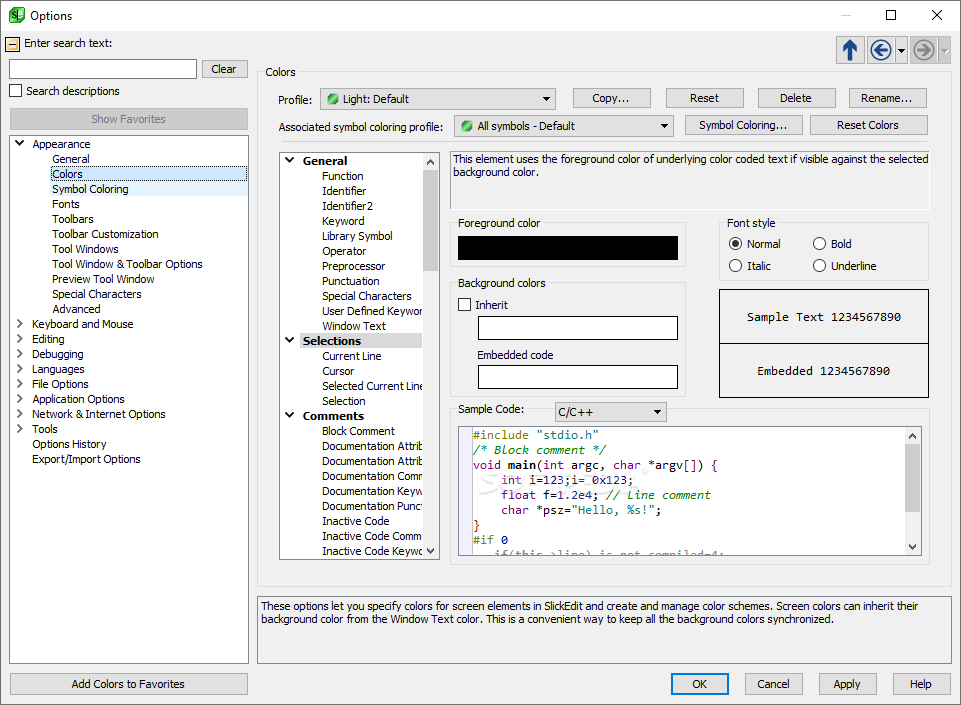Select the Normal font style
This screenshot has width=961, height=705.
coord(735,244)
